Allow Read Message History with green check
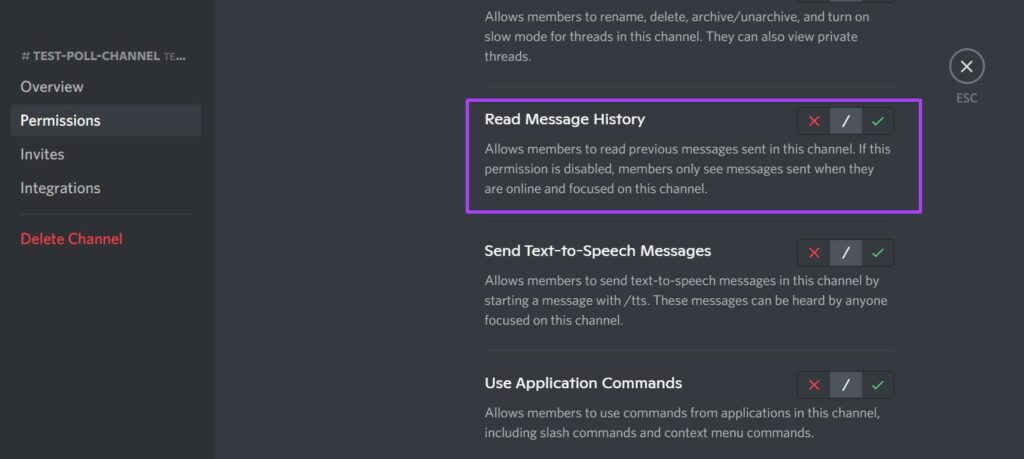Viewport: 1024px width, 459px height. (878, 121)
